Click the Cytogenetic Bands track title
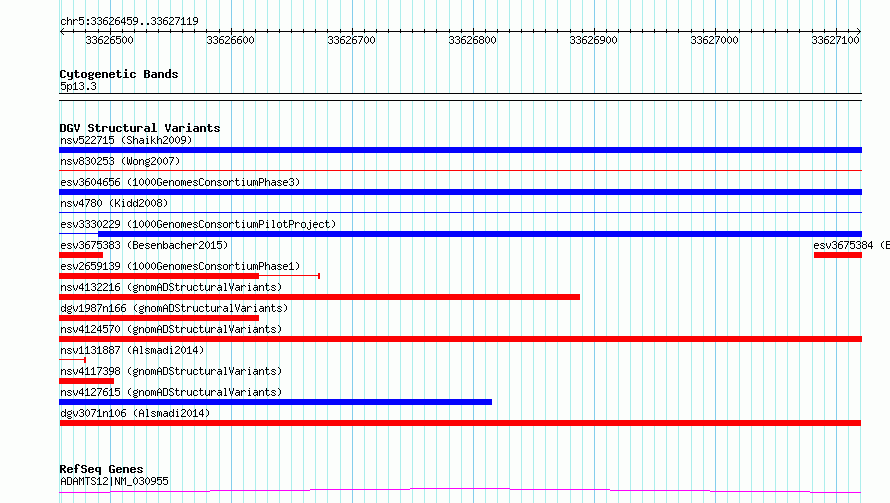Viewport: 890px width, 503px height. tap(119, 74)
